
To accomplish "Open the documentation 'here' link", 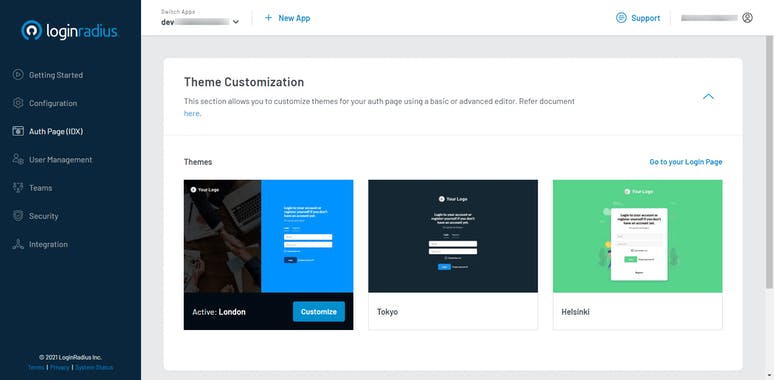I will (192, 114).
